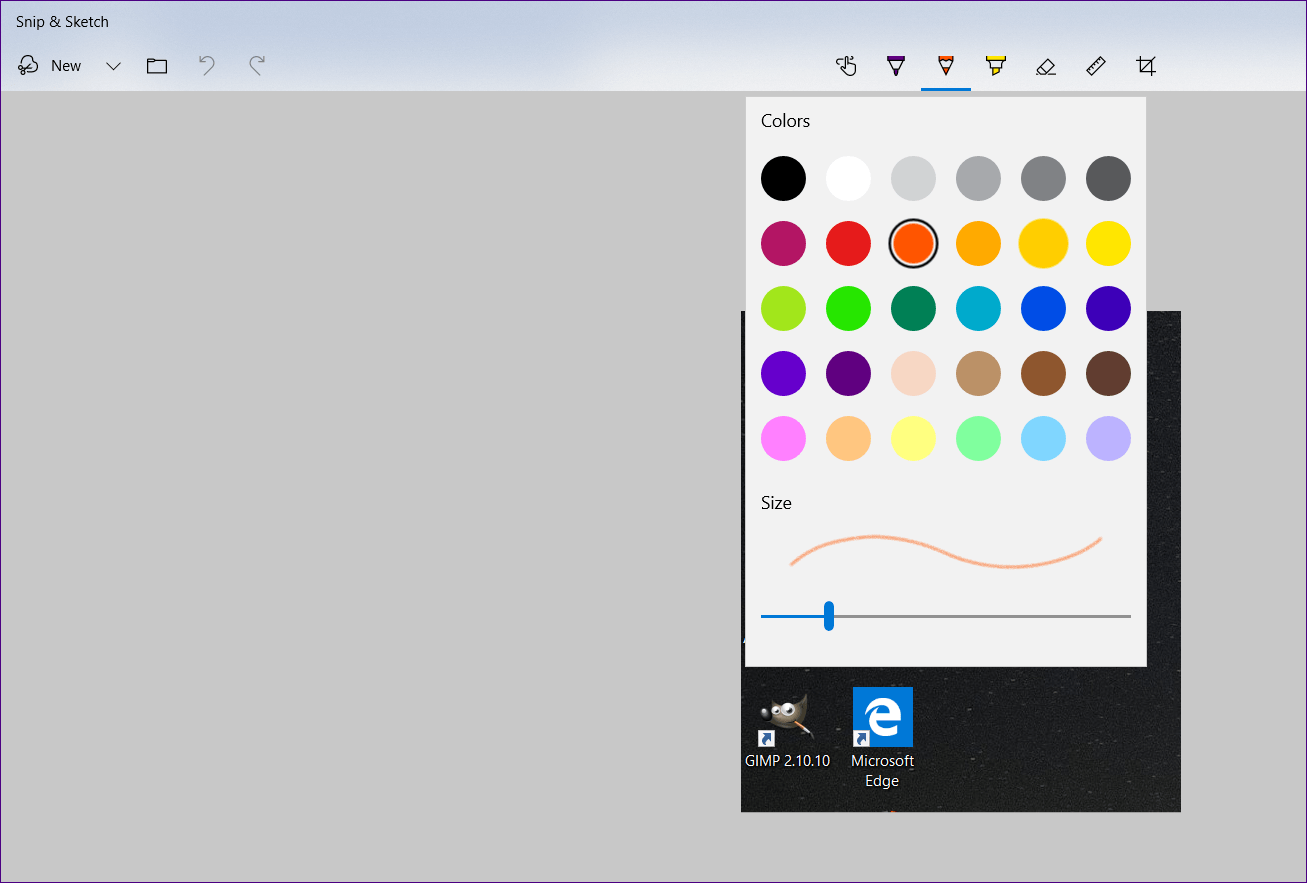Start a New snip
Screen dimensions: 1307x883
click(x=50, y=65)
